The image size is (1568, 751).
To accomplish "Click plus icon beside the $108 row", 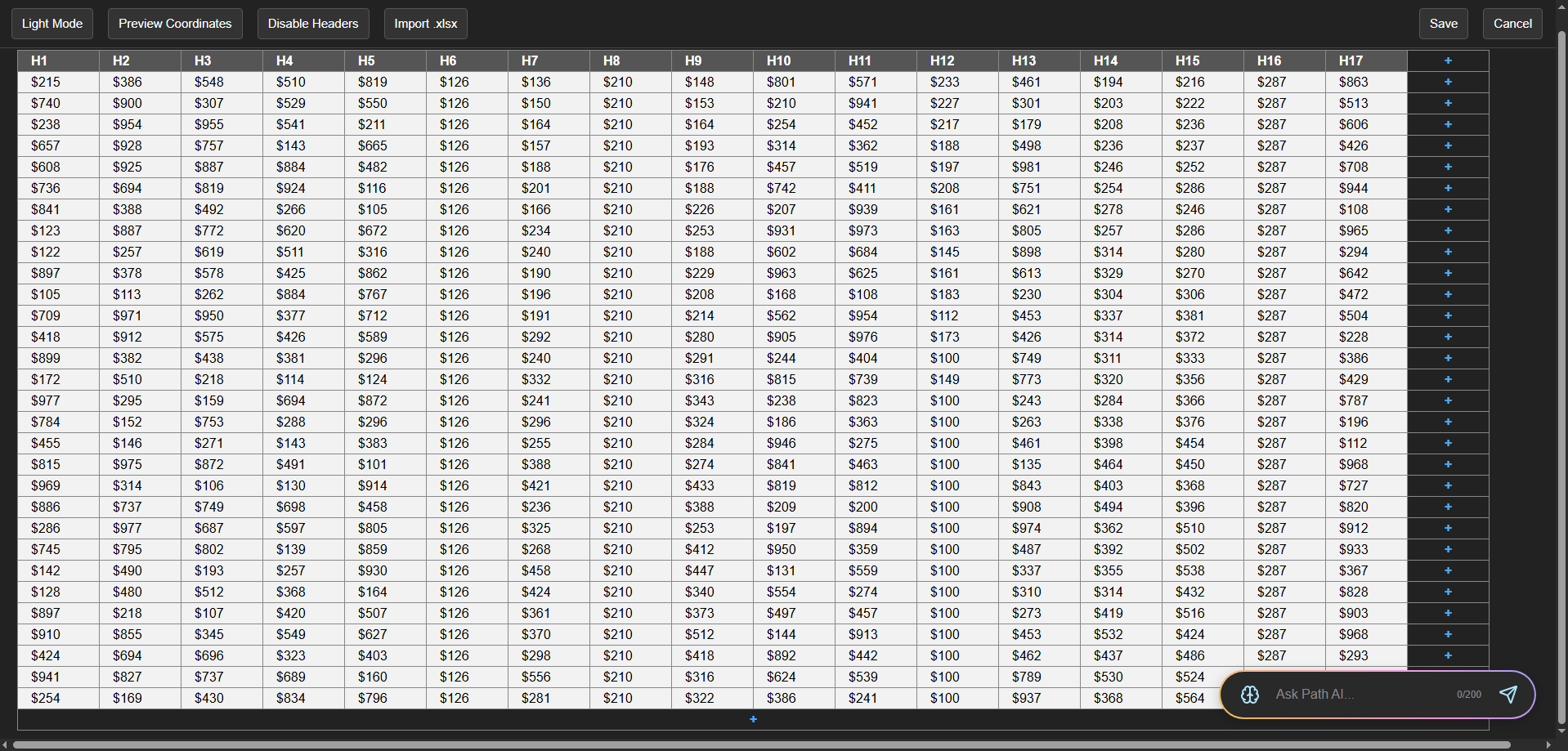I will coord(1448,209).
